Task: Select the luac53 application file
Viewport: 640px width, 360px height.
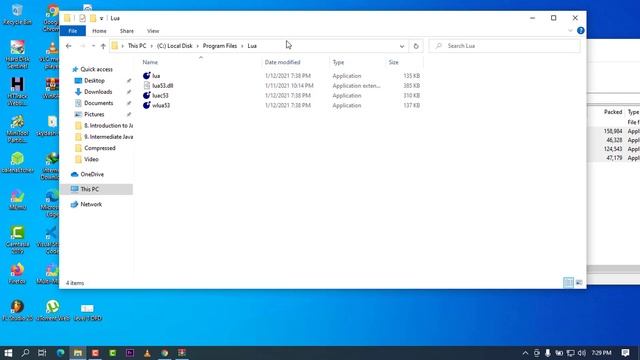Action: pyautogui.click(x=160, y=96)
